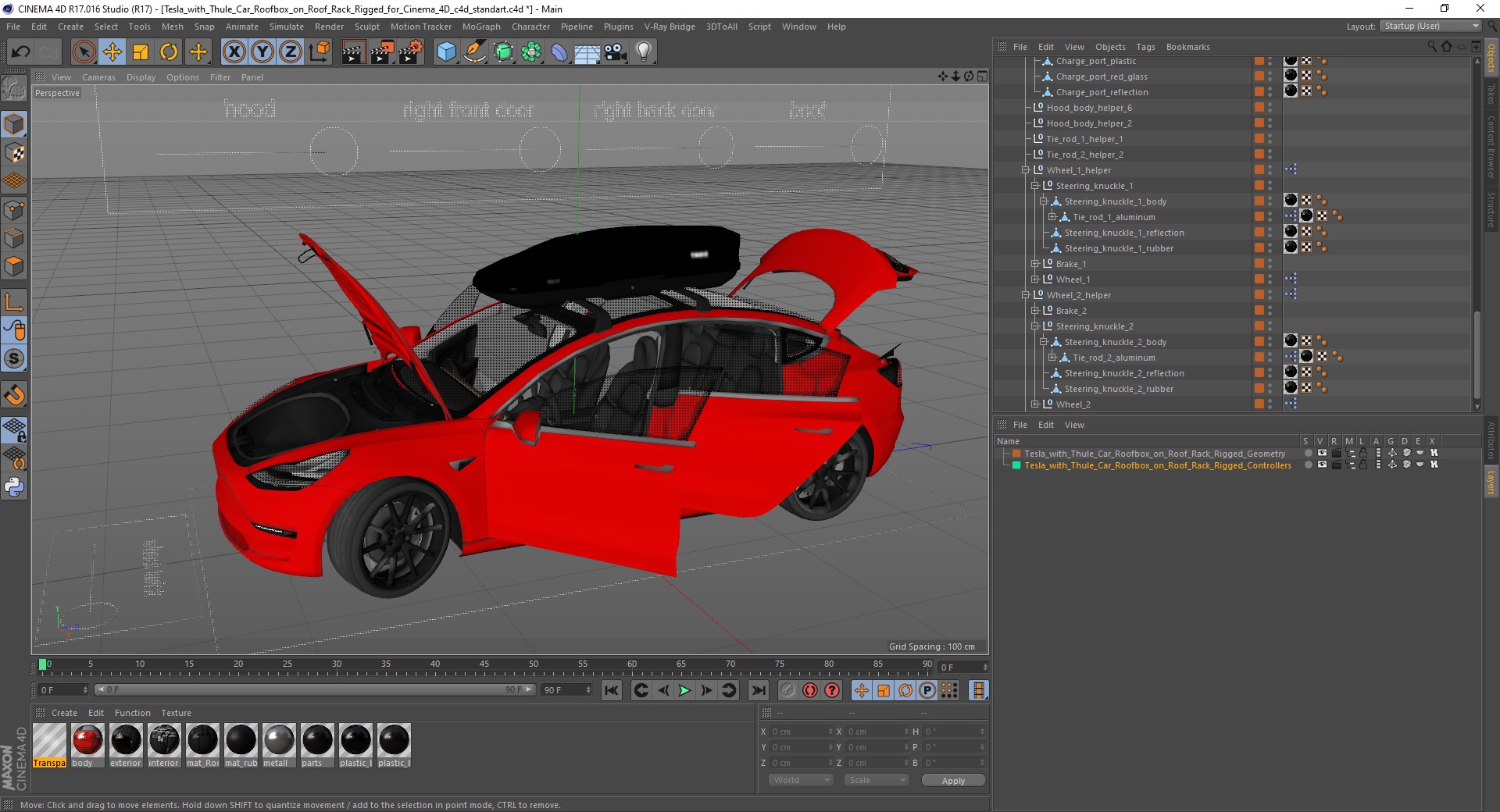The width and height of the screenshot is (1500, 812).
Task: Click the Apply button
Action: point(953,780)
